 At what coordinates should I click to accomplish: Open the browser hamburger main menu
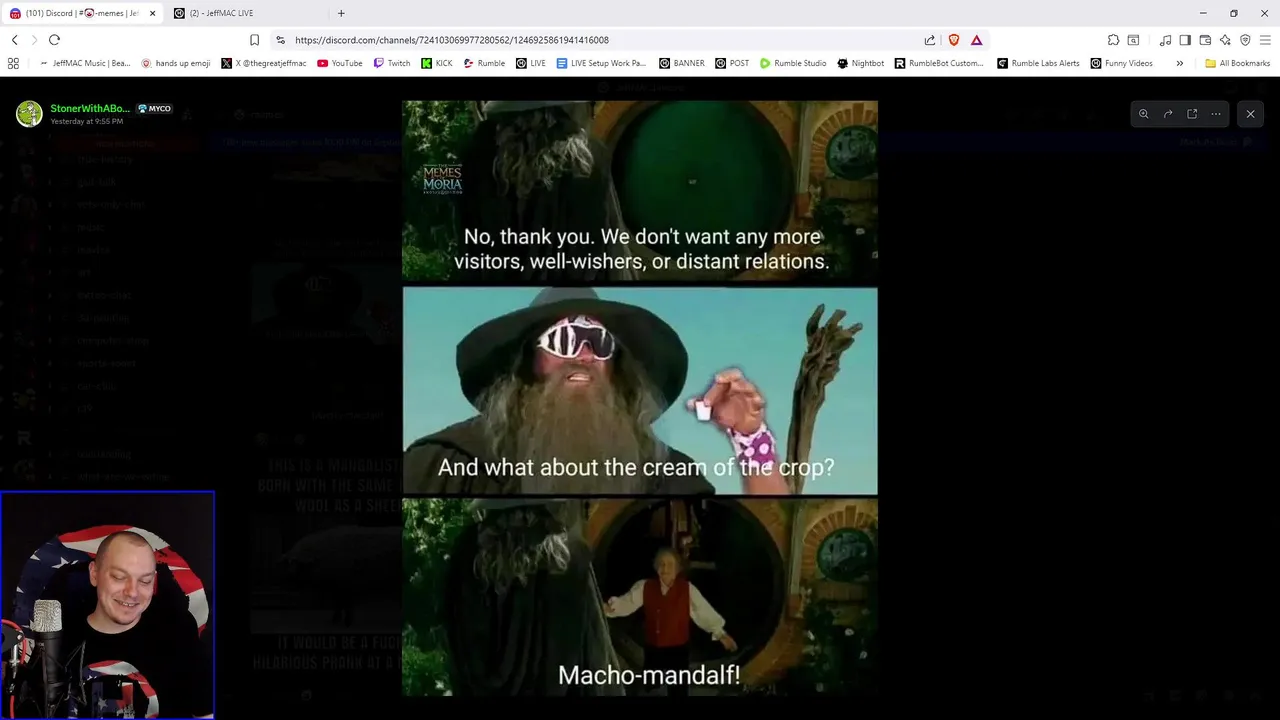point(1265,40)
